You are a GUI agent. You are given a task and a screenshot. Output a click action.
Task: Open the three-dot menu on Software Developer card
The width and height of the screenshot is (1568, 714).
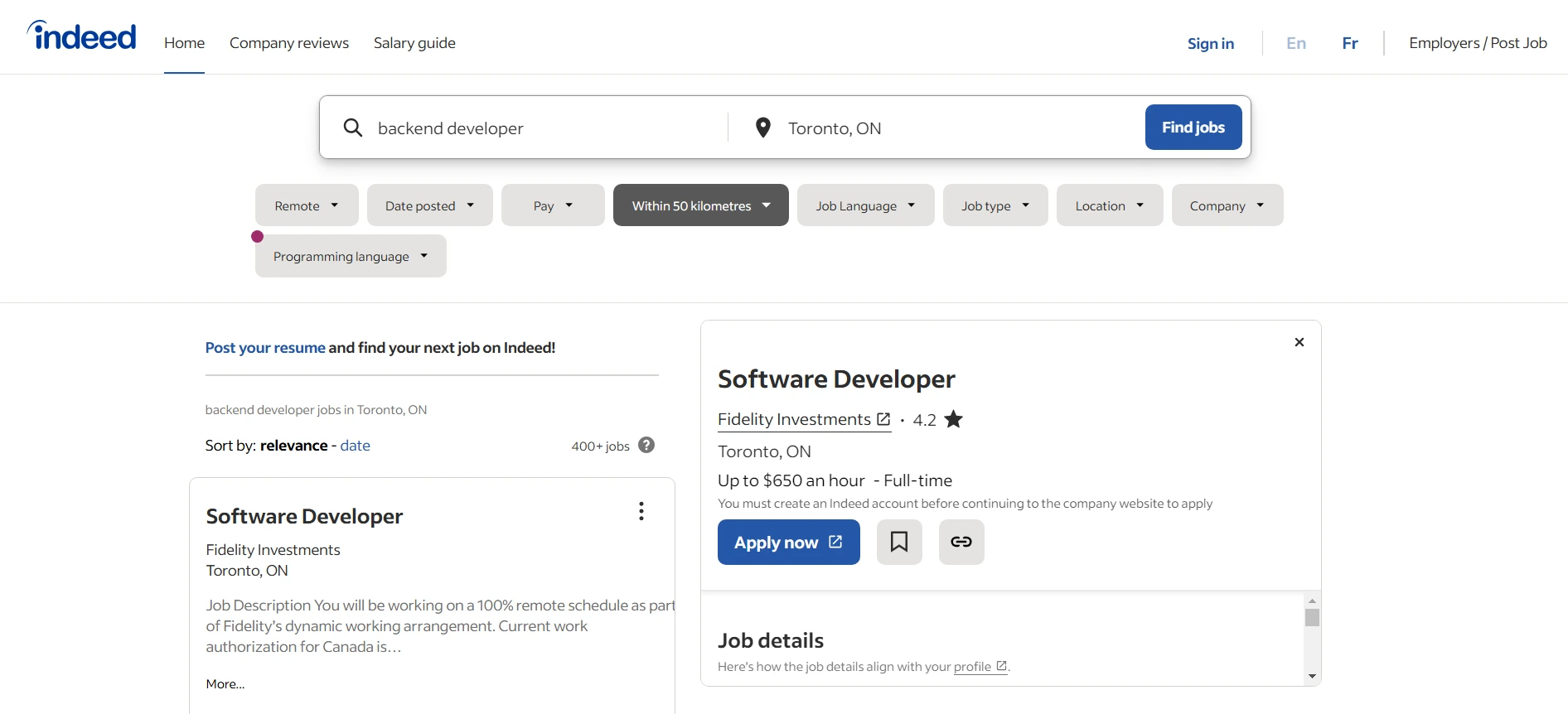tap(641, 511)
